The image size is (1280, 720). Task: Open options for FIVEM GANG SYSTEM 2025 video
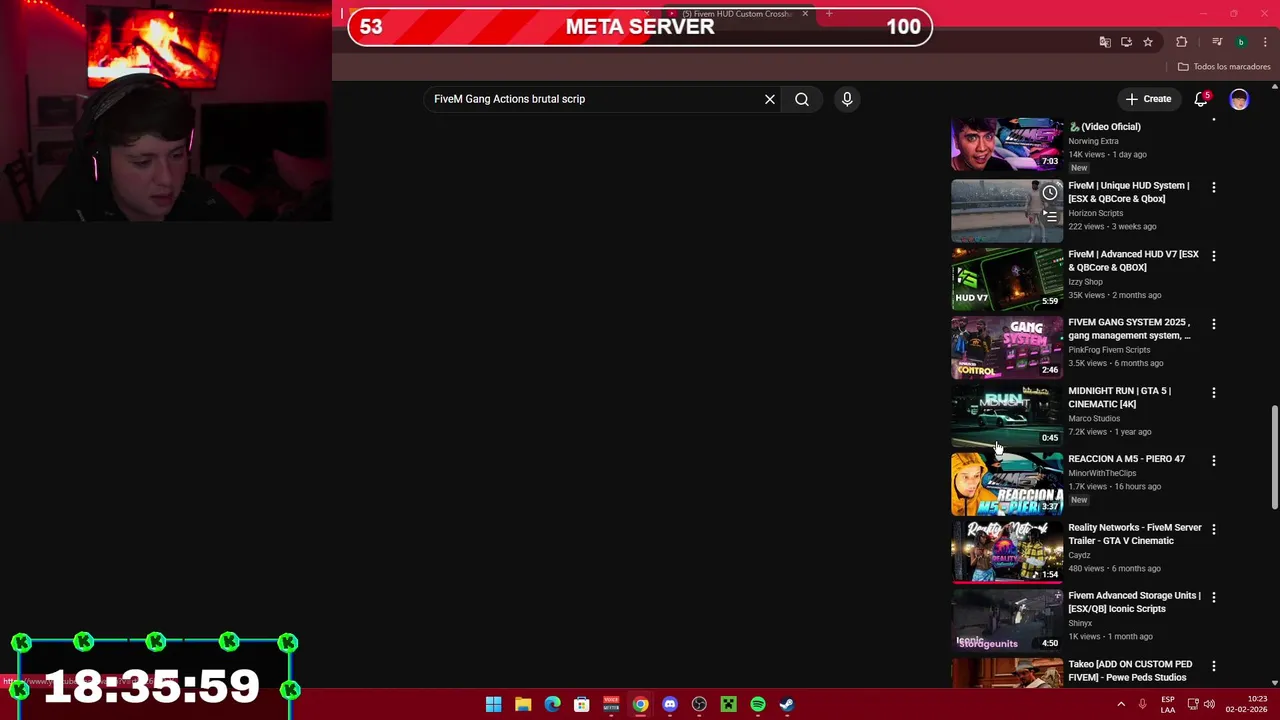(x=1214, y=324)
